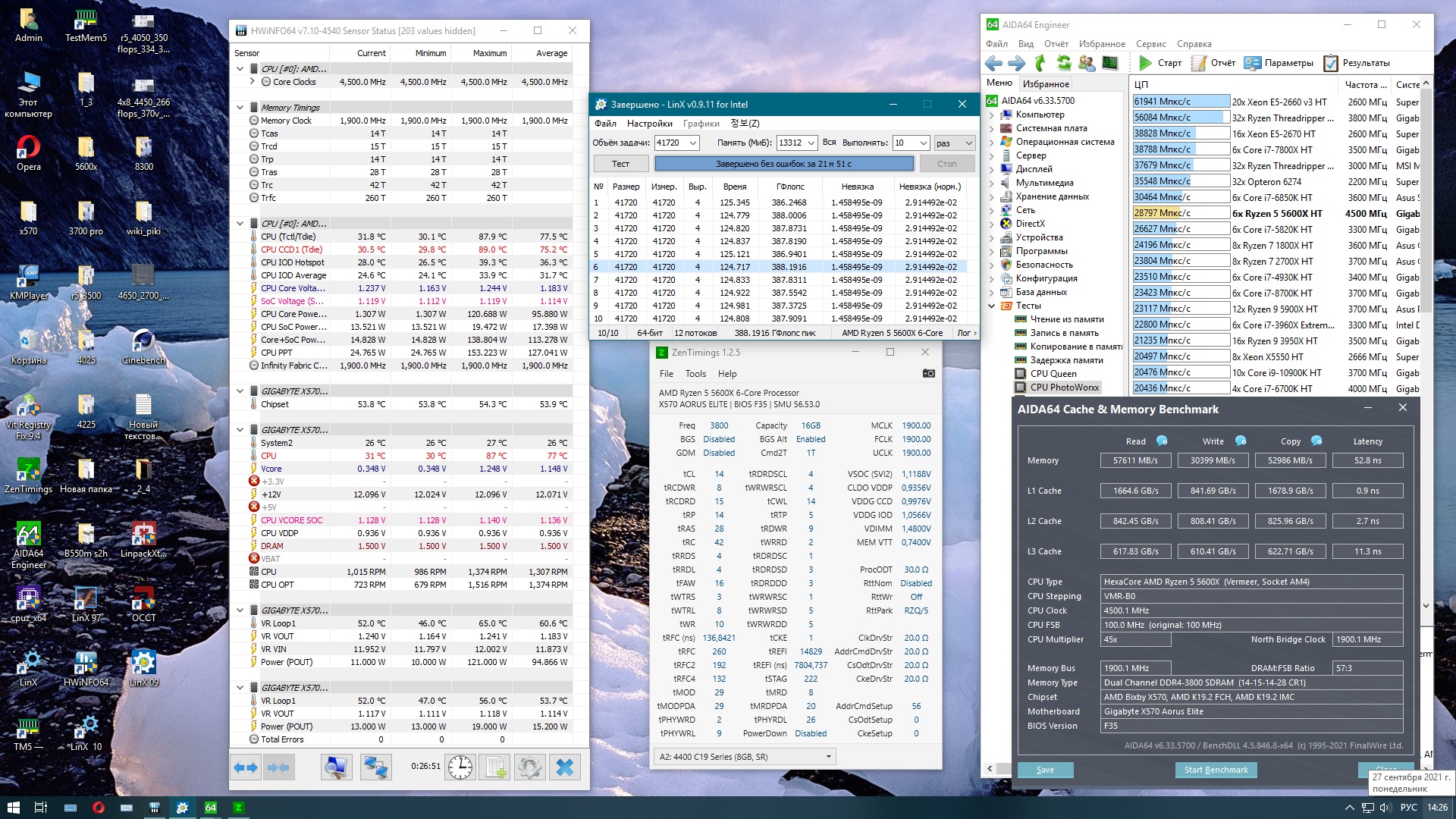Click AIDA64 refresh toolbar icon

[1064, 63]
